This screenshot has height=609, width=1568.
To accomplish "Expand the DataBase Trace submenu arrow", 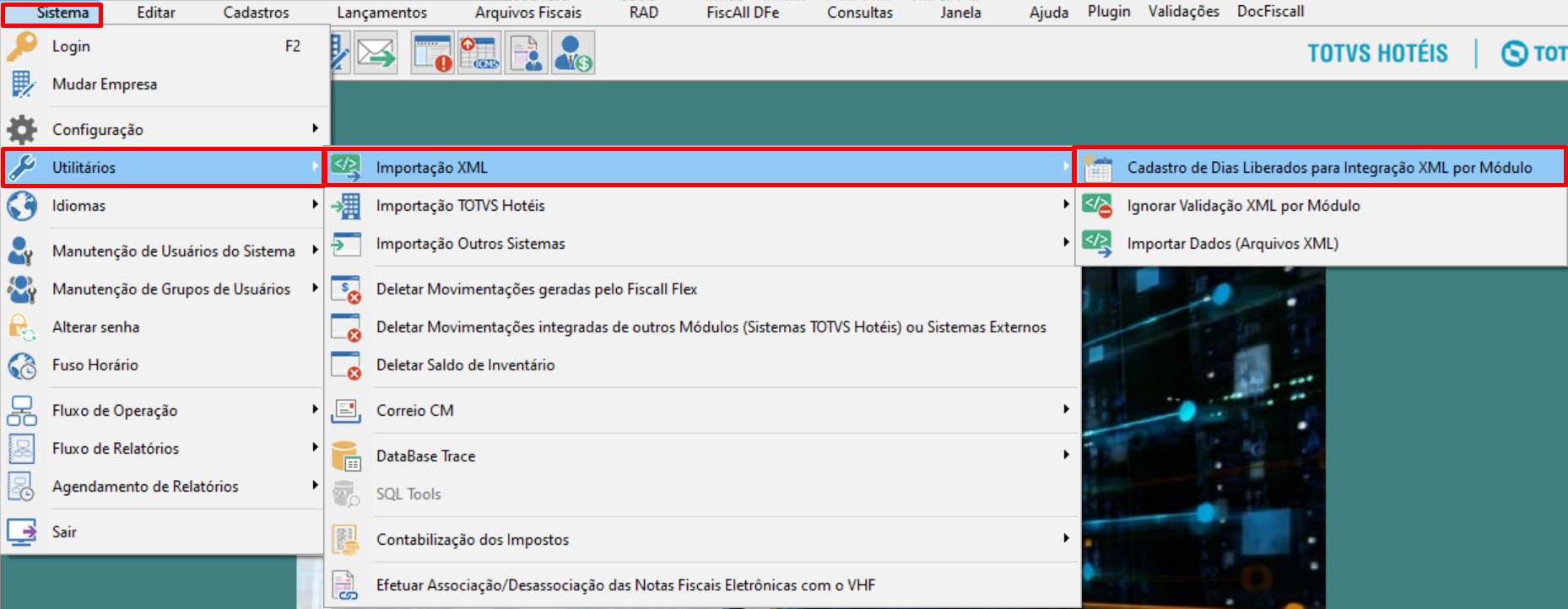I will click(x=1066, y=455).
